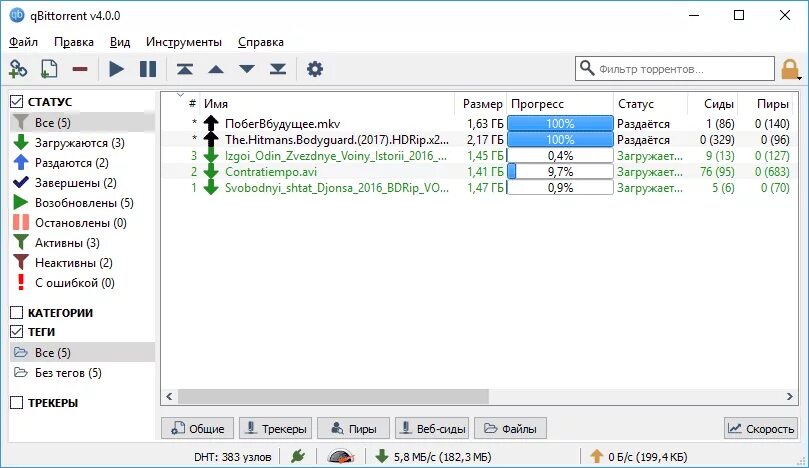Add torrent link via toolbar icon
The height and width of the screenshot is (468, 809).
[x=18, y=69]
